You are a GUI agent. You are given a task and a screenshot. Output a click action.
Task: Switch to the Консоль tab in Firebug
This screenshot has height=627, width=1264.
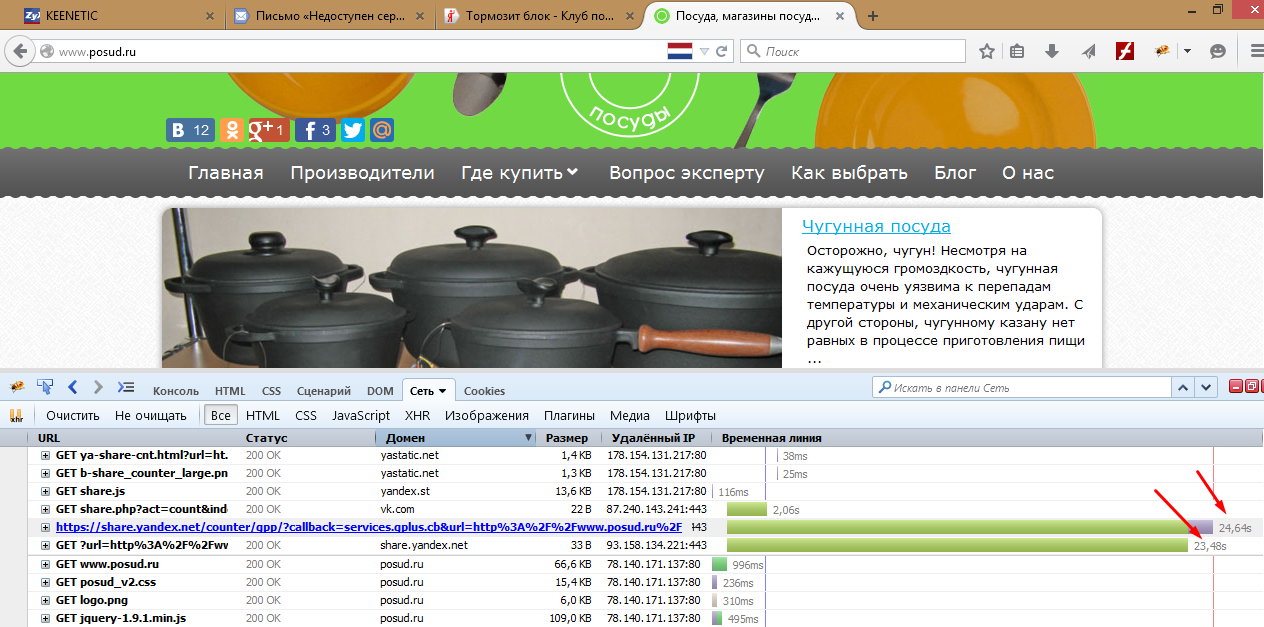click(175, 391)
